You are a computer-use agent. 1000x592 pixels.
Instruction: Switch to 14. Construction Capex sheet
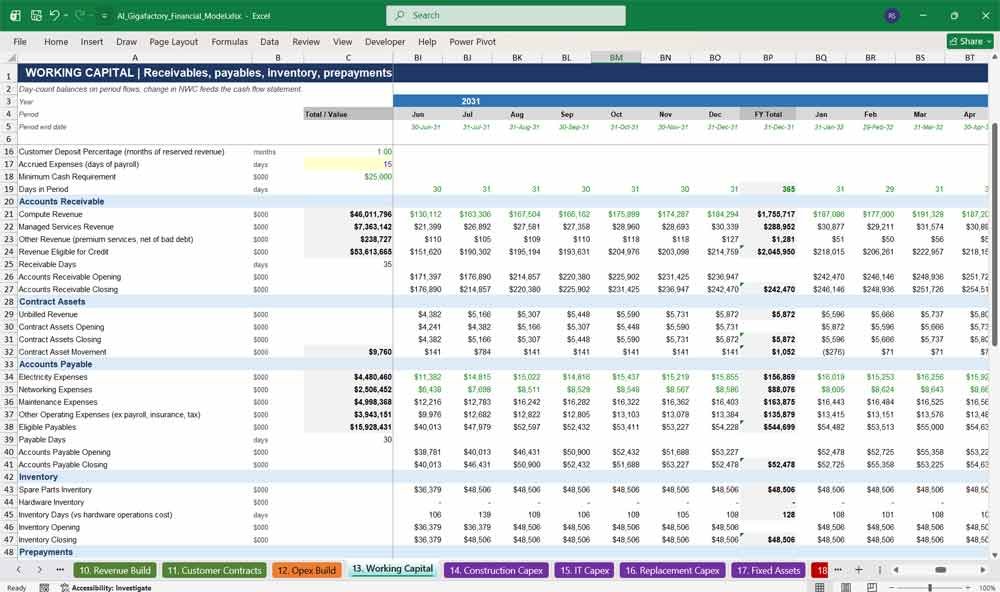(496, 570)
